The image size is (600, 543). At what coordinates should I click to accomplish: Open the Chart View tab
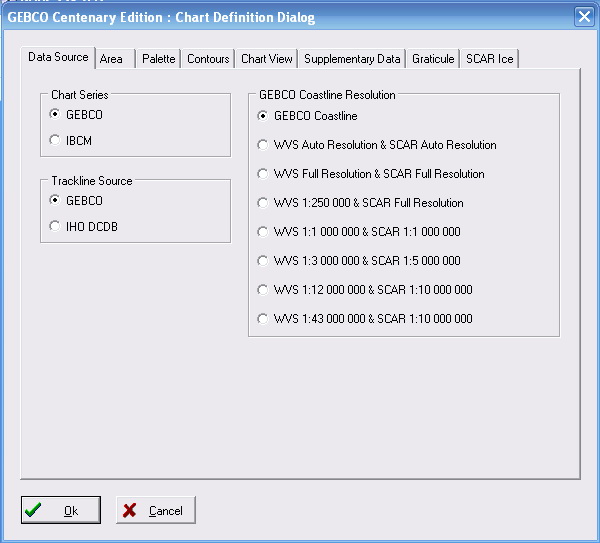coord(267,59)
